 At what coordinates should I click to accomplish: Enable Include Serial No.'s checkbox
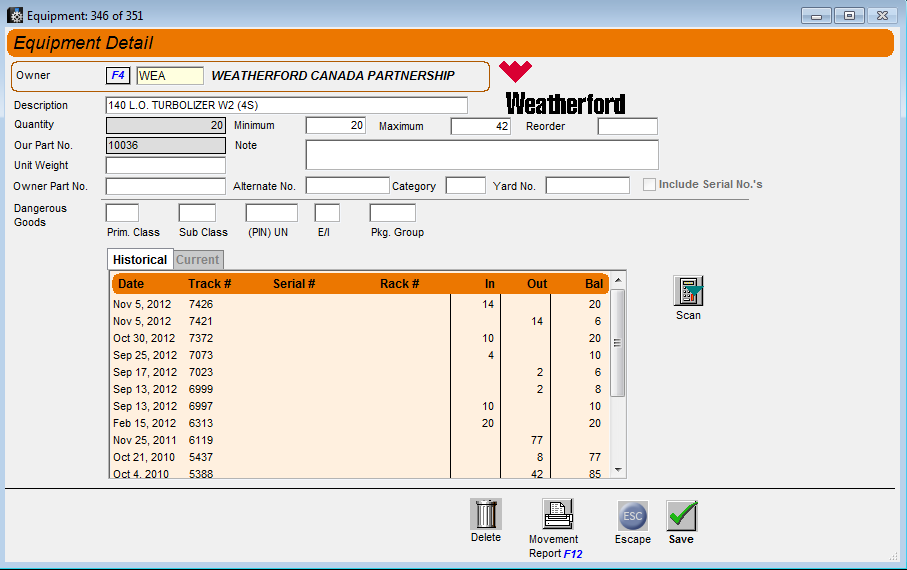pyautogui.click(x=650, y=185)
